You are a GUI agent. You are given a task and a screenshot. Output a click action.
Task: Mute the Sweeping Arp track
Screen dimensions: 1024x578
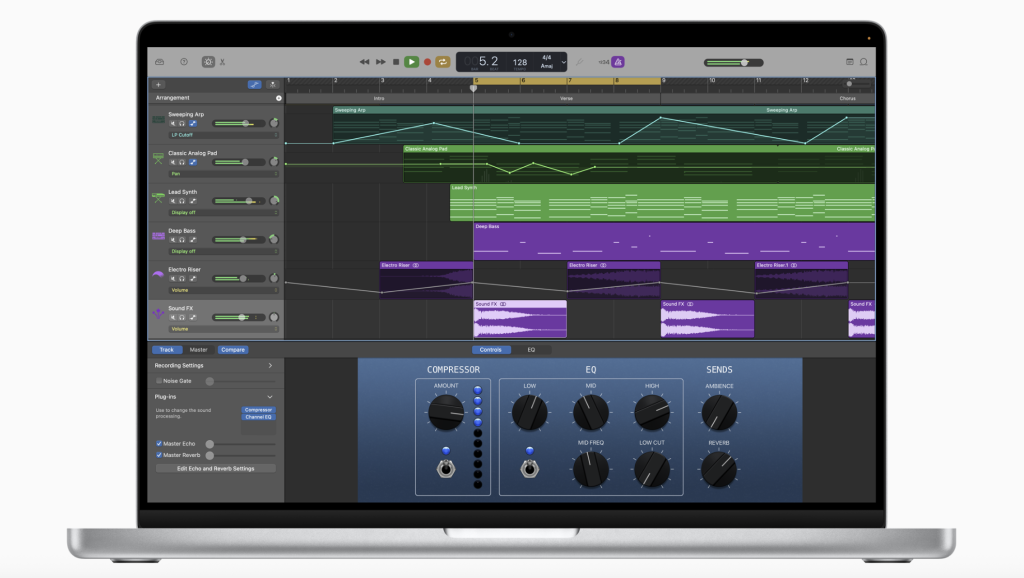point(172,125)
